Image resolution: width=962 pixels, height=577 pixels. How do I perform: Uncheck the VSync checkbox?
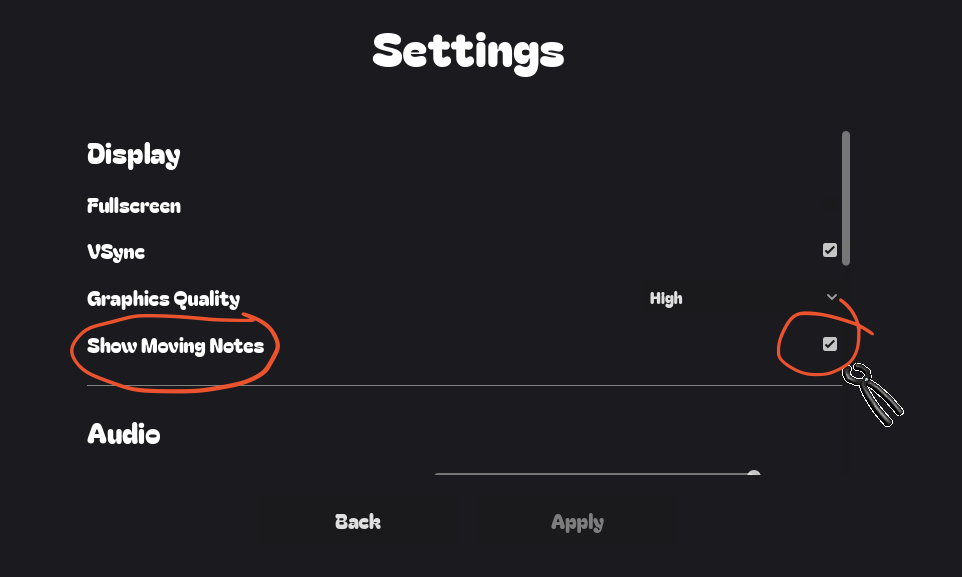[830, 250]
